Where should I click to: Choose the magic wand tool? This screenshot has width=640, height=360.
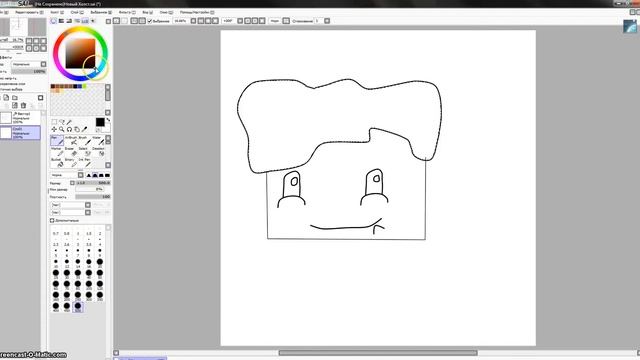(x=69, y=122)
